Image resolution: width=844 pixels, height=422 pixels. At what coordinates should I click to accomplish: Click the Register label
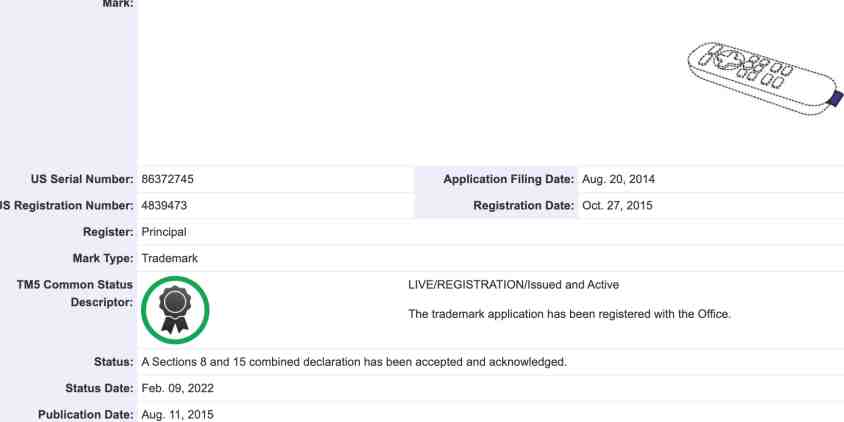108,232
